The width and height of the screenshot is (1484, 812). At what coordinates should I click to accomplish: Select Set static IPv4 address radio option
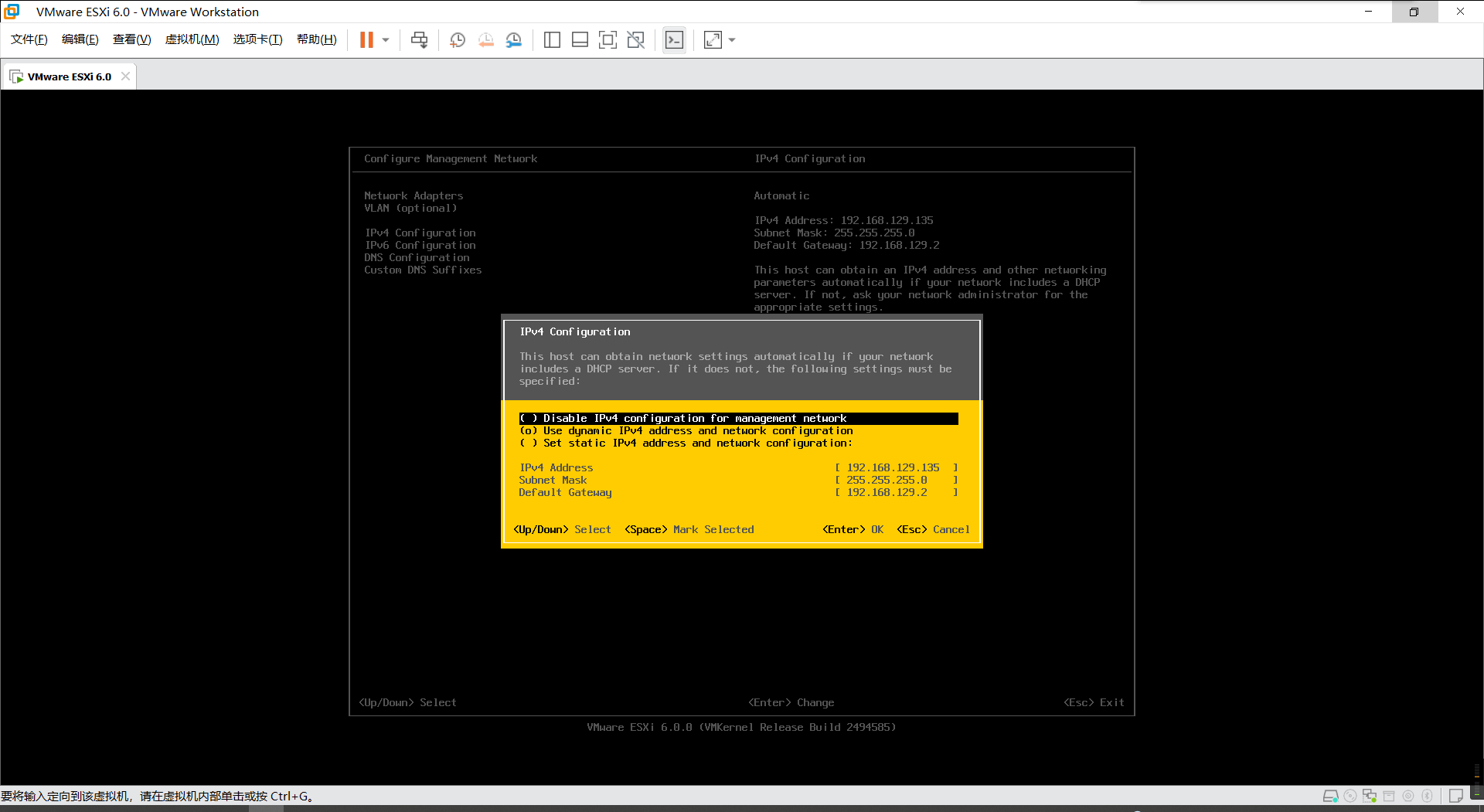click(686, 443)
